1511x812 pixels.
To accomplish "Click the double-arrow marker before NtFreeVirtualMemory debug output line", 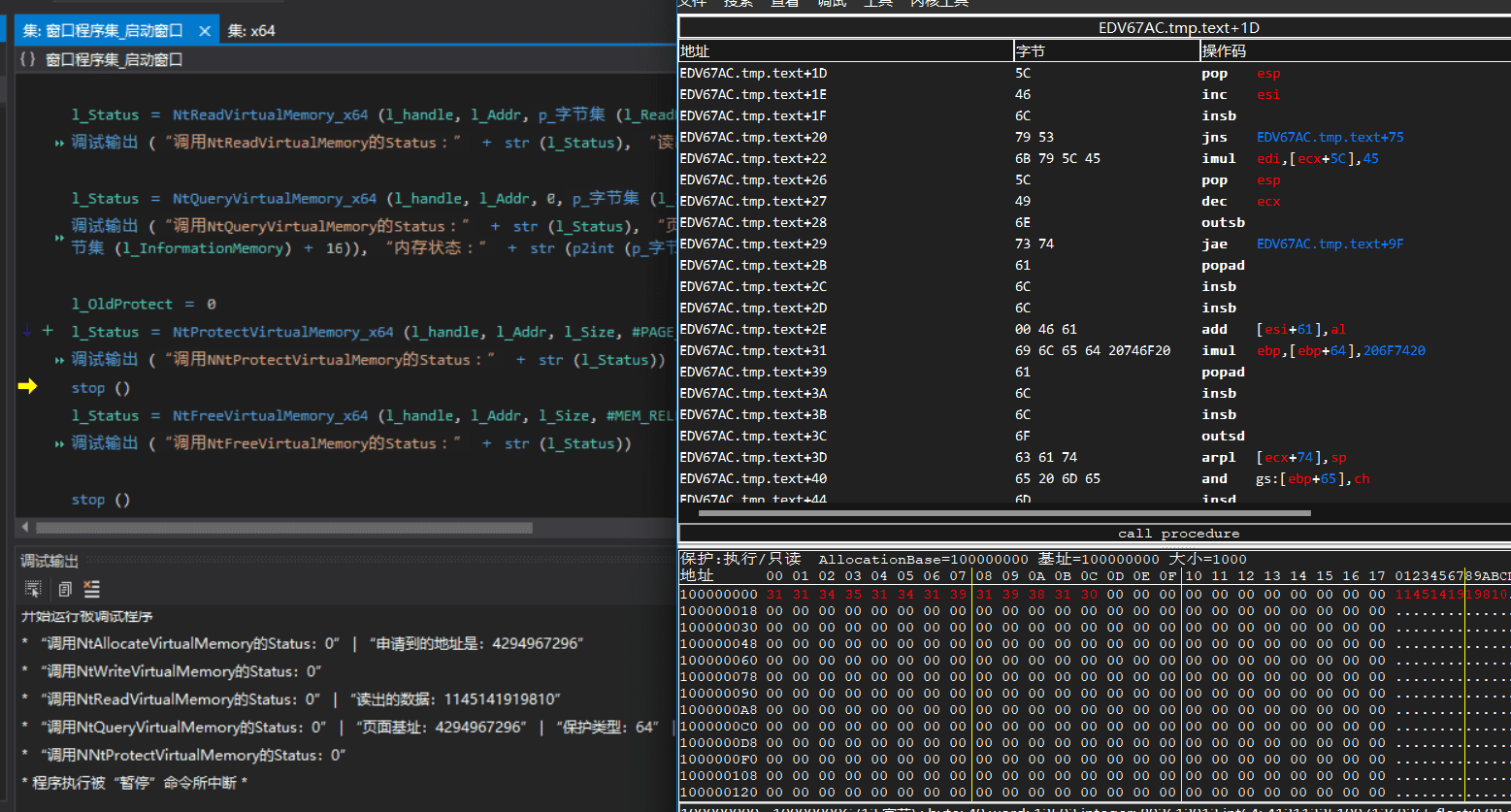I will (x=60, y=443).
